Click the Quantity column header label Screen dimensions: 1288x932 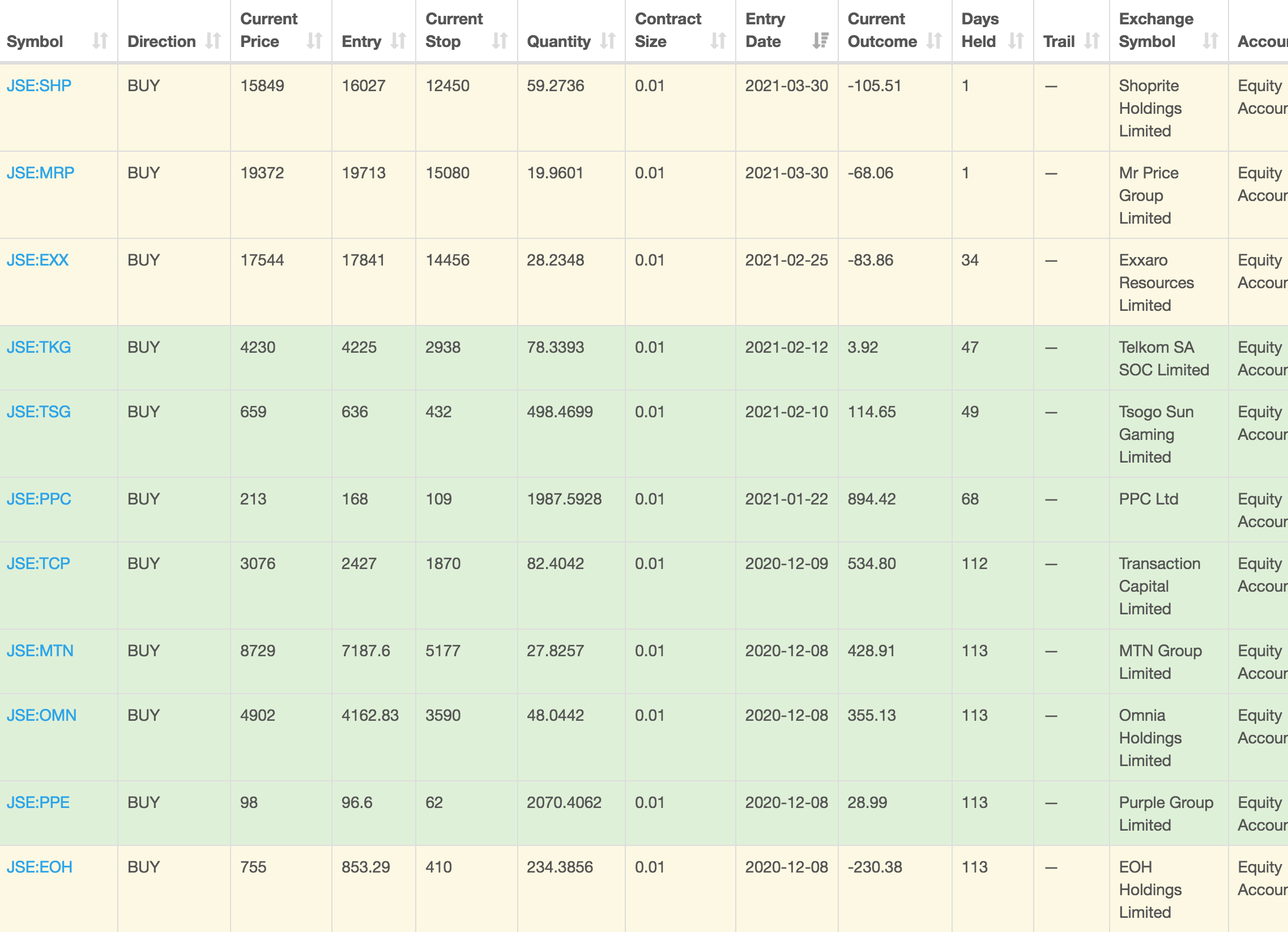coord(559,41)
